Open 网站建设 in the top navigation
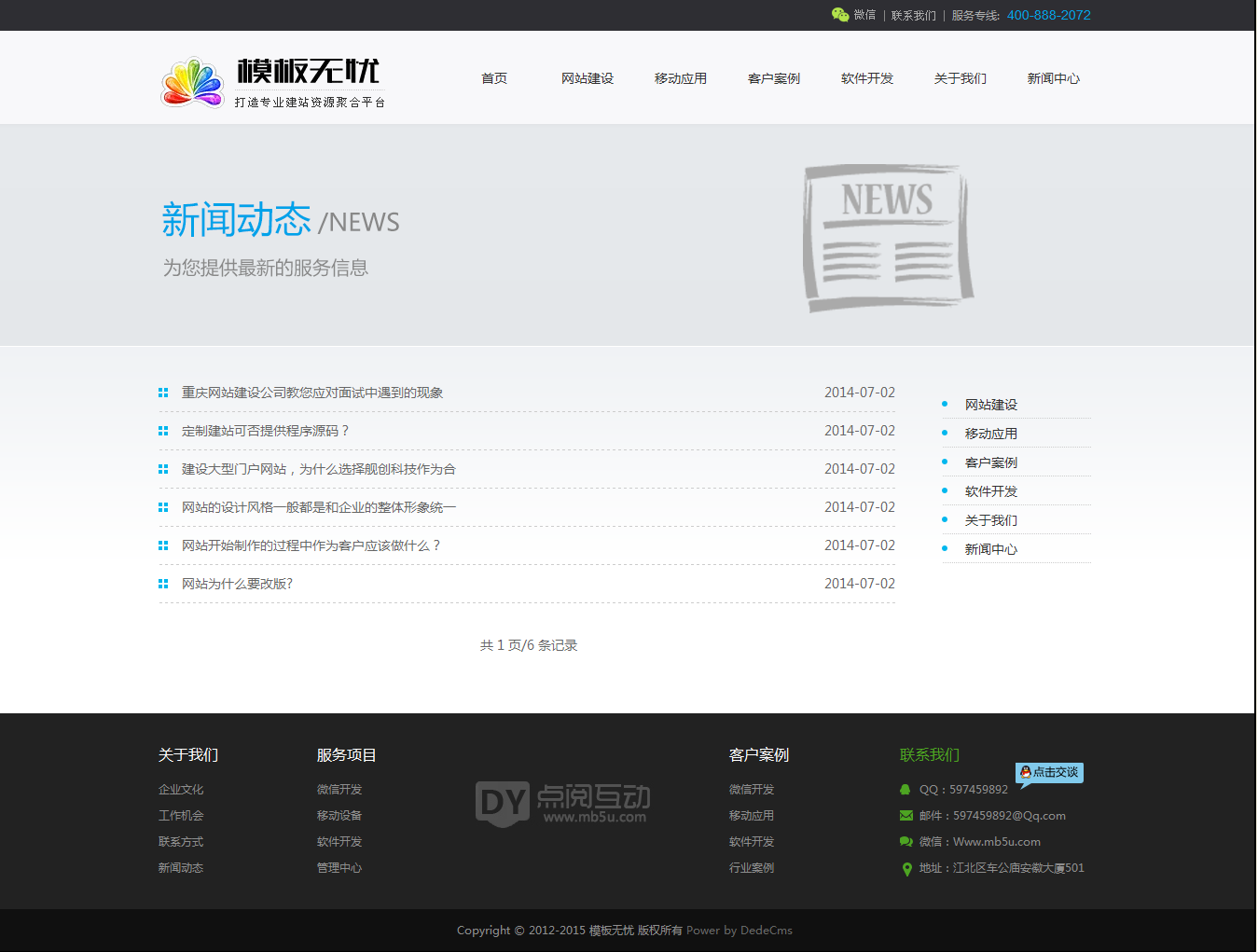 588,78
